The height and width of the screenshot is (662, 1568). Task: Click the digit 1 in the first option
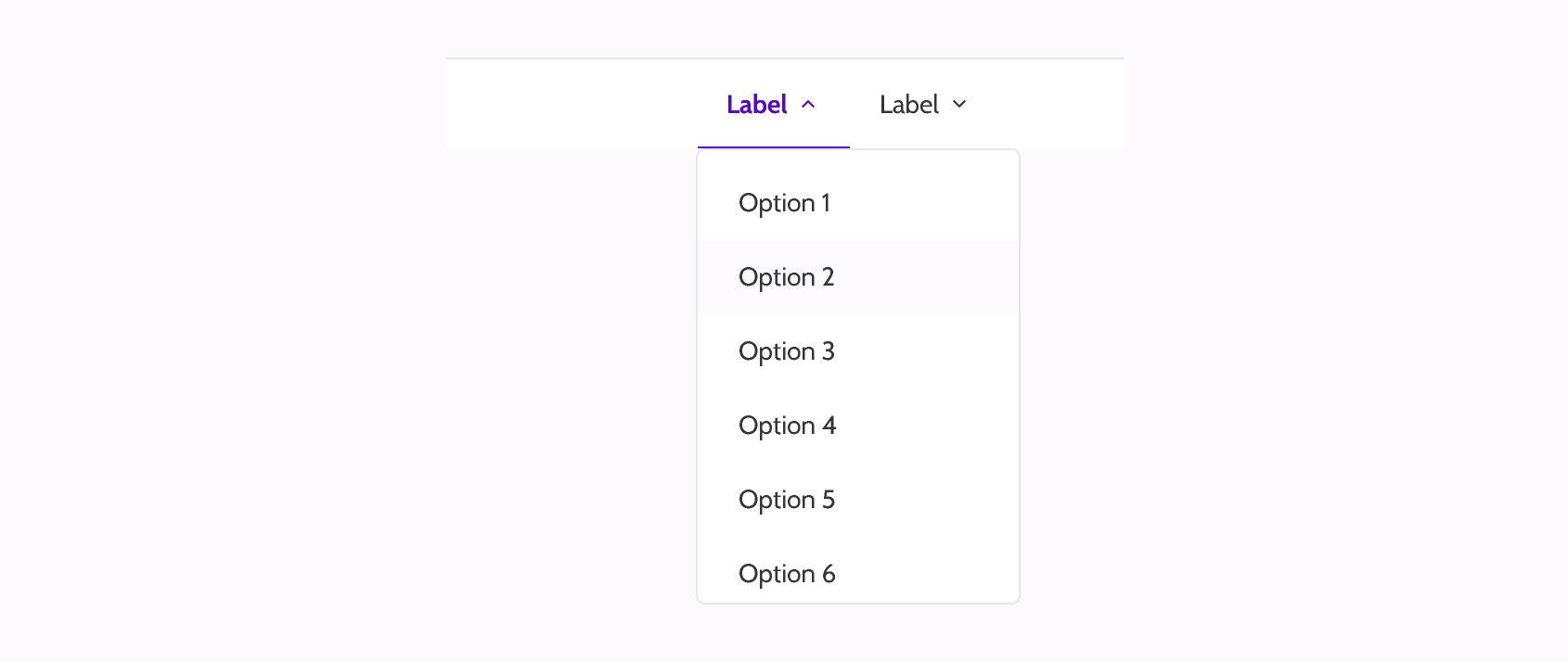pos(826,203)
